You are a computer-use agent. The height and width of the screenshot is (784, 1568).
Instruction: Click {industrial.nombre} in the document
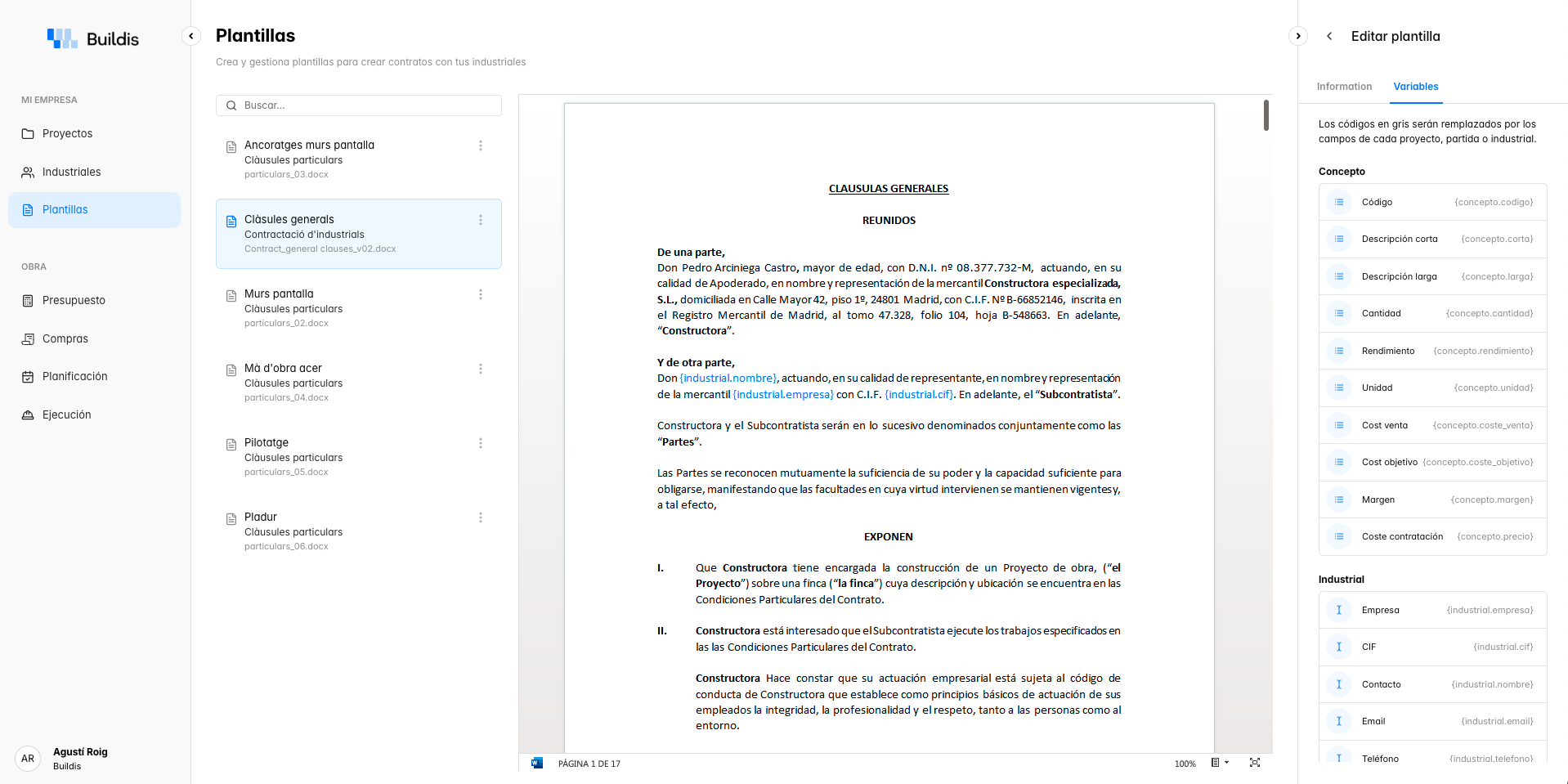click(728, 379)
